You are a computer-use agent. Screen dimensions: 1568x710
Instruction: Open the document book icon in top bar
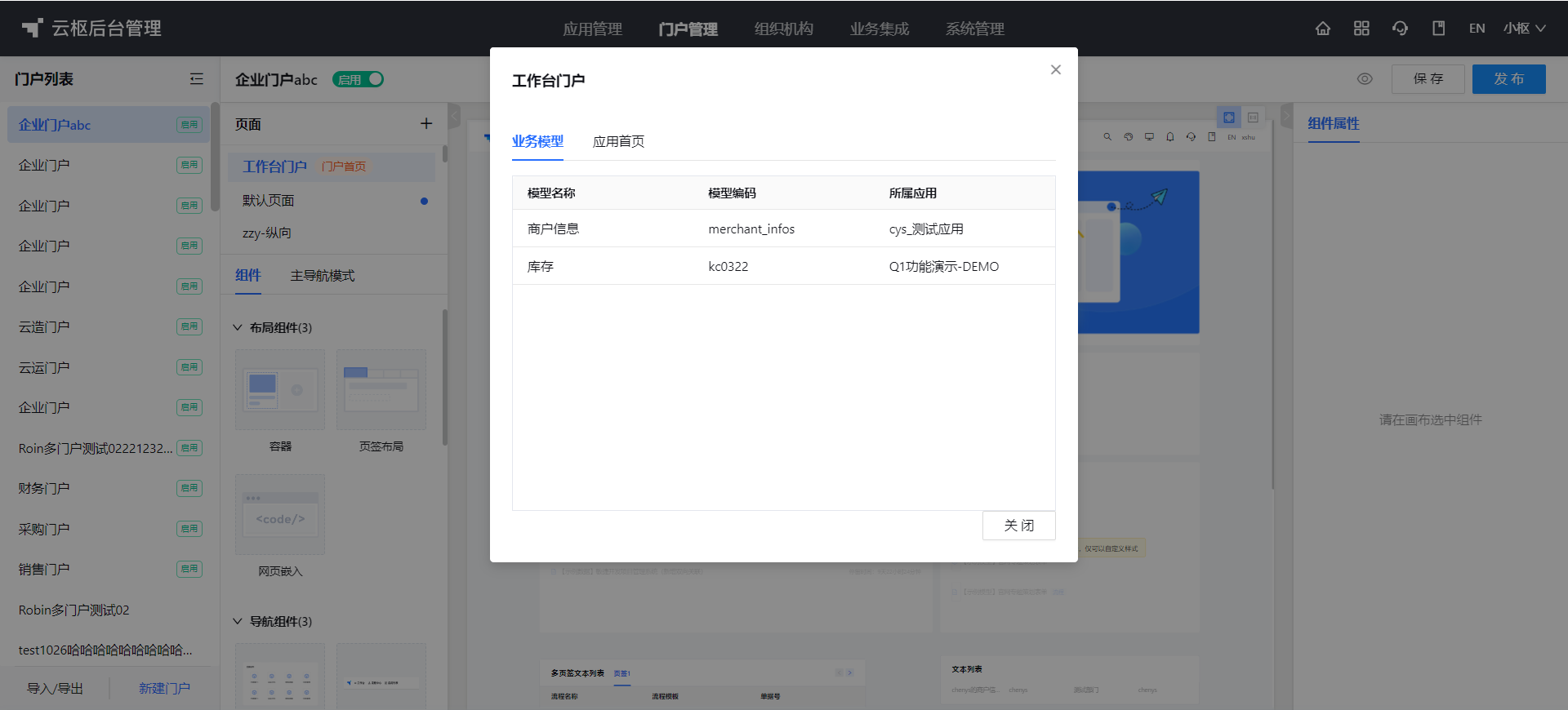[x=1439, y=29]
